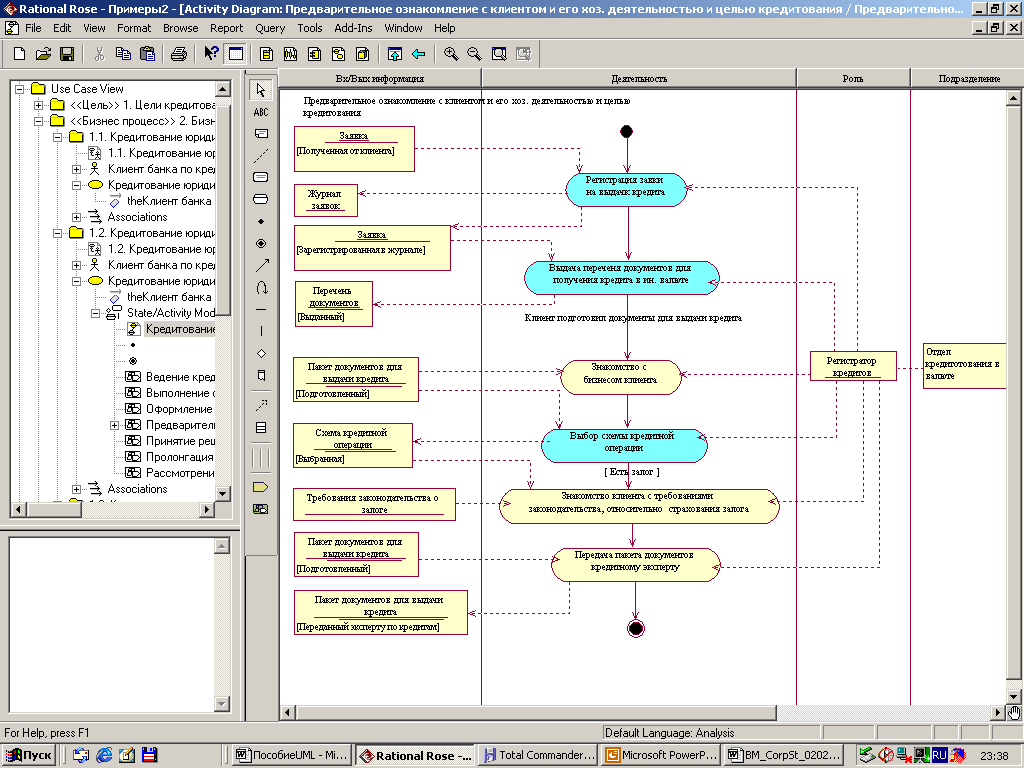Select the Anchor Note dashed line tool
This screenshot has height=768, width=1024.
[x=261, y=155]
